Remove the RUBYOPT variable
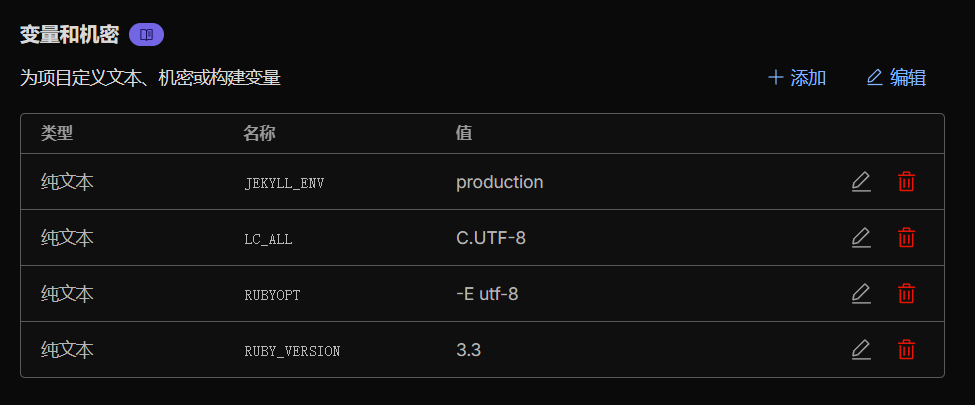The height and width of the screenshot is (405, 975). pyautogui.click(x=906, y=294)
